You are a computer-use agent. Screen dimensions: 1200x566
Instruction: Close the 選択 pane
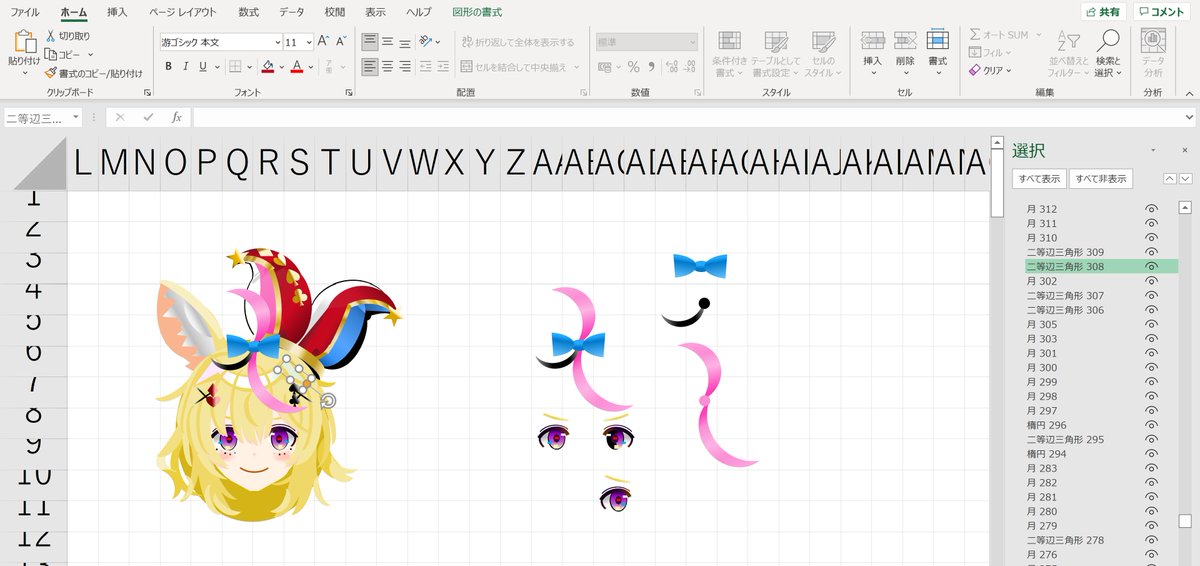tap(1185, 150)
